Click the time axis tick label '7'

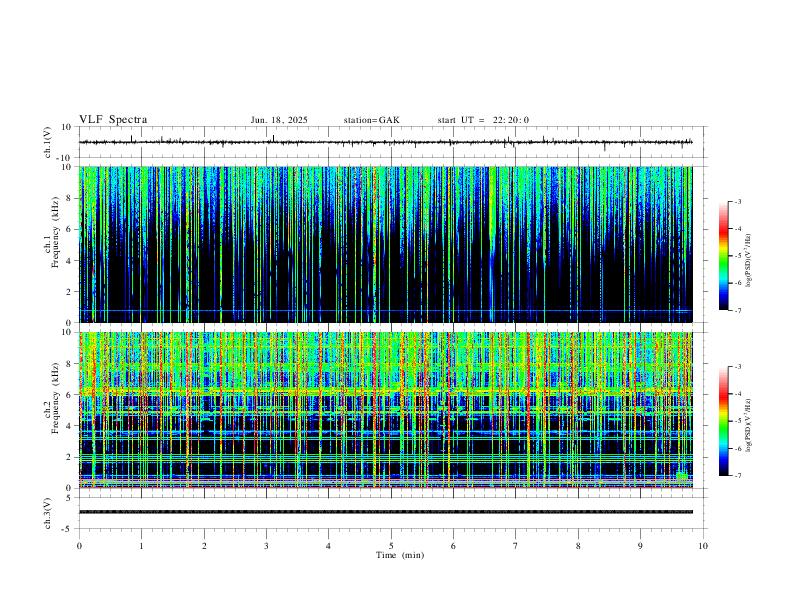pyautogui.click(x=516, y=546)
